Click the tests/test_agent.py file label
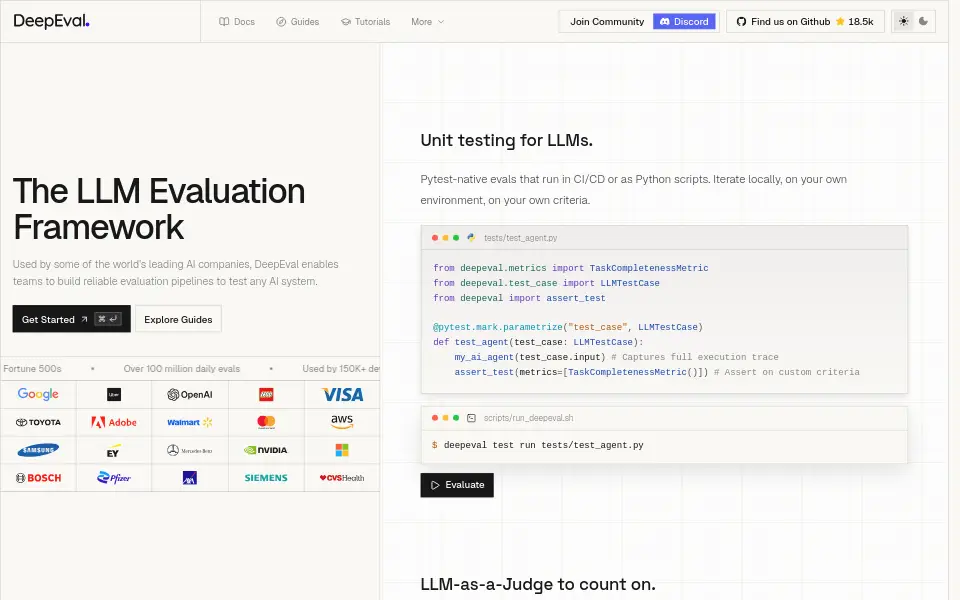This screenshot has width=960, height=600. (x=520, y=238)
